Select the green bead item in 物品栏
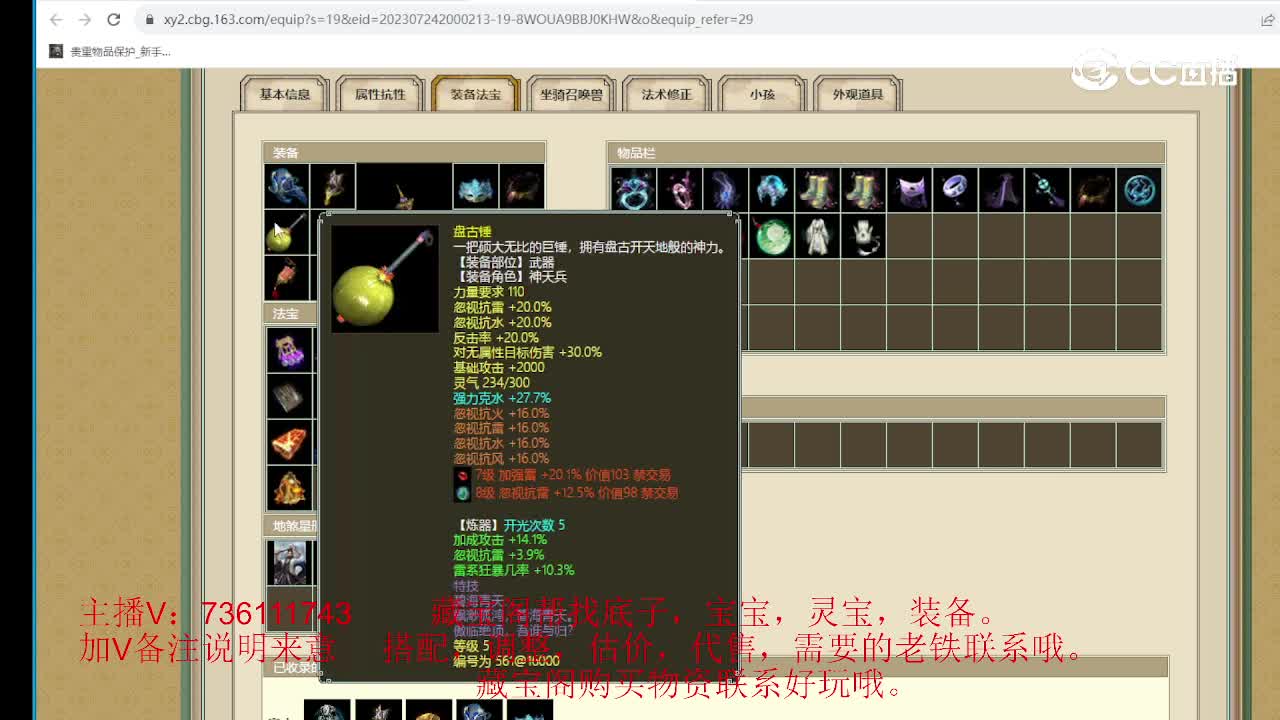Screen dimensions: 1280x720 (x=771, y=235)
